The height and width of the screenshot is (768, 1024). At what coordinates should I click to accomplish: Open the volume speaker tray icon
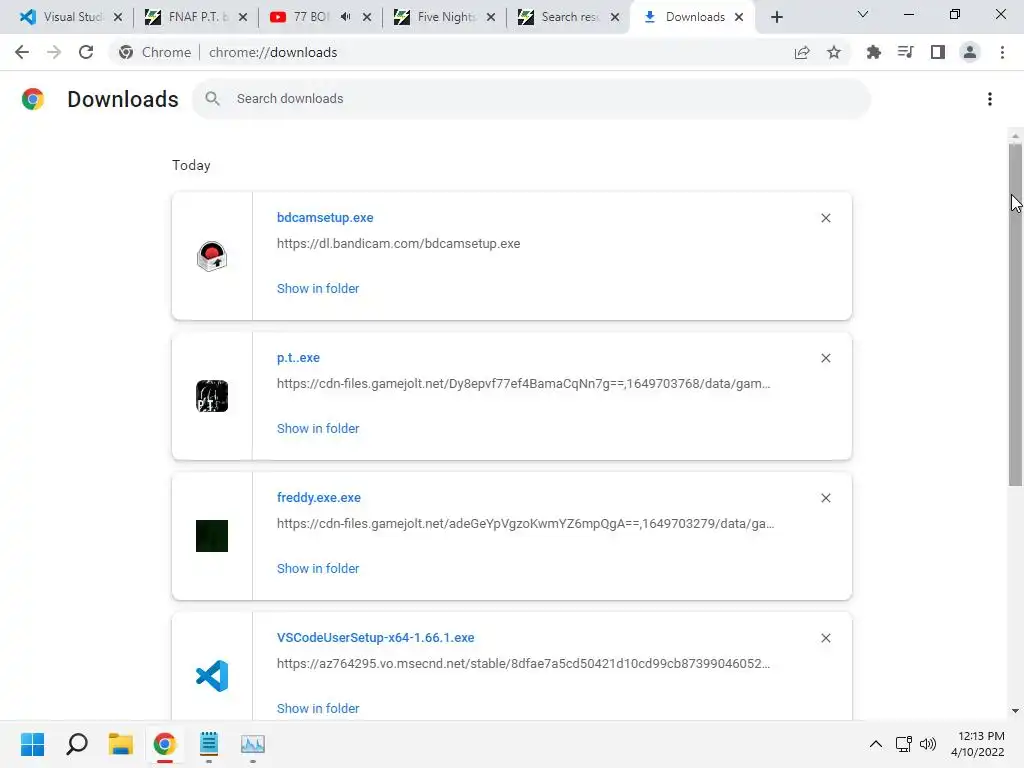pyautogui.click(x=928, y=744)
